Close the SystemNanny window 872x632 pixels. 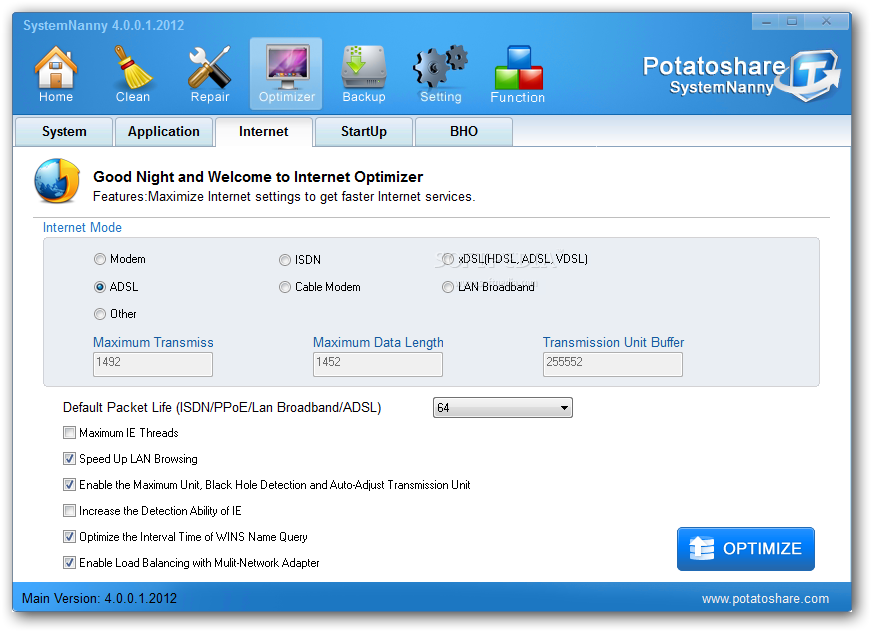click(x=826, y=22)
